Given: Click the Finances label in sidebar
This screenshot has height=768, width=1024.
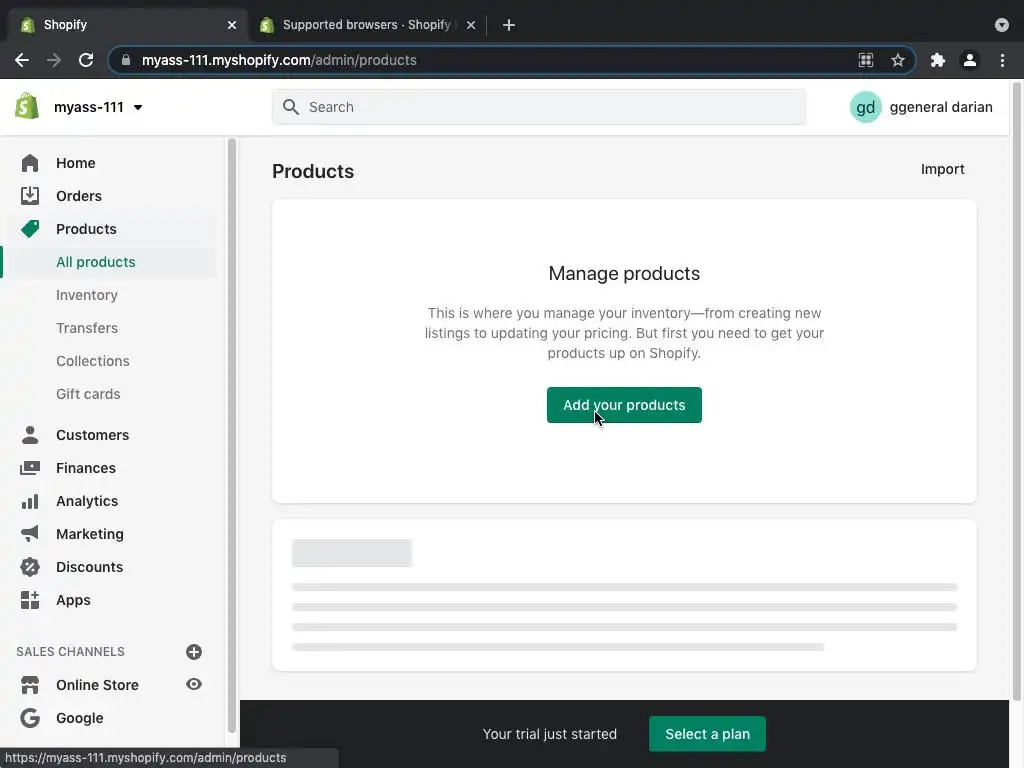Looking at the screenshot, I should point(86,468).
